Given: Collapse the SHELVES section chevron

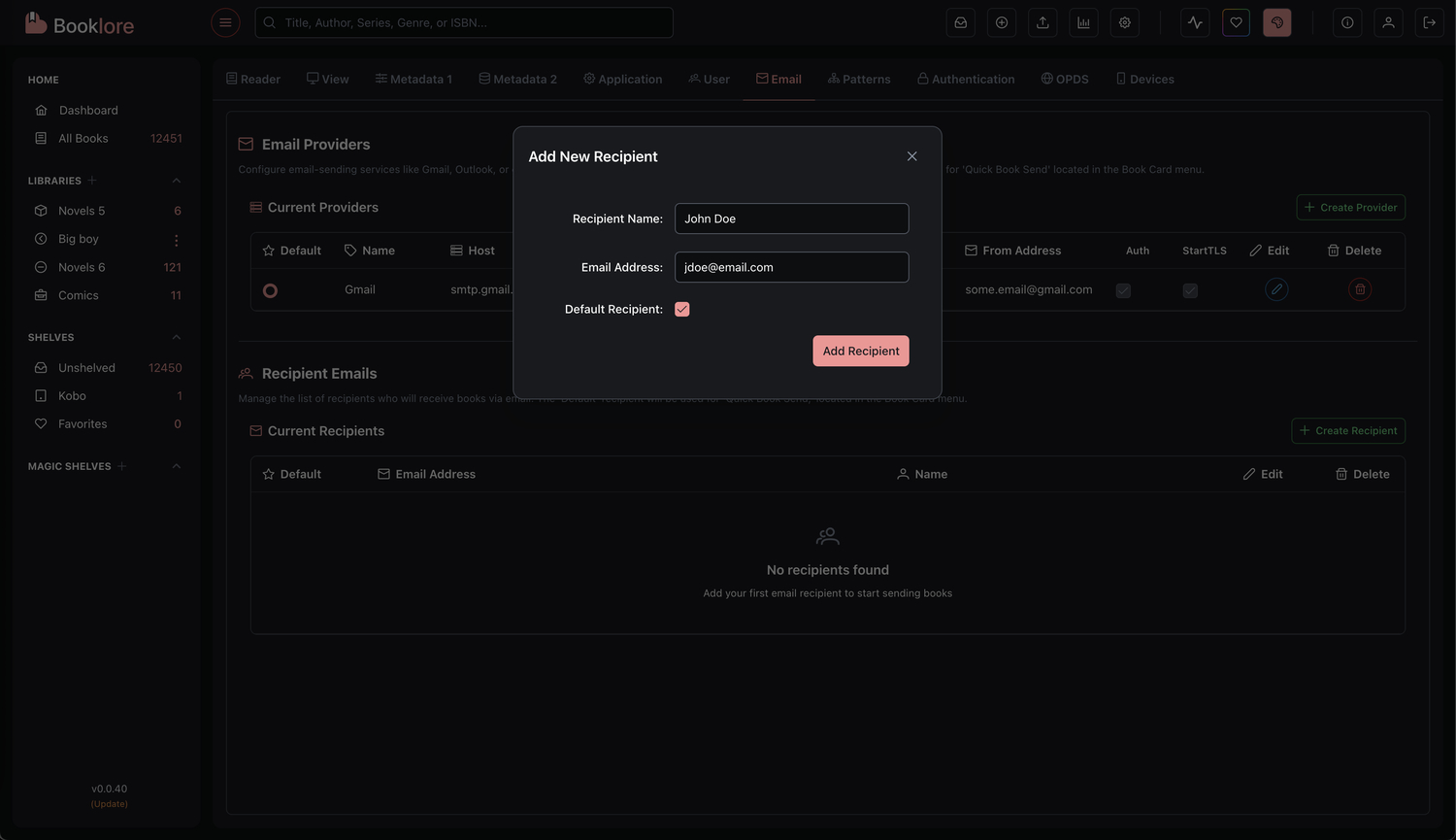Looking at the screenshot, I should 176,337.
